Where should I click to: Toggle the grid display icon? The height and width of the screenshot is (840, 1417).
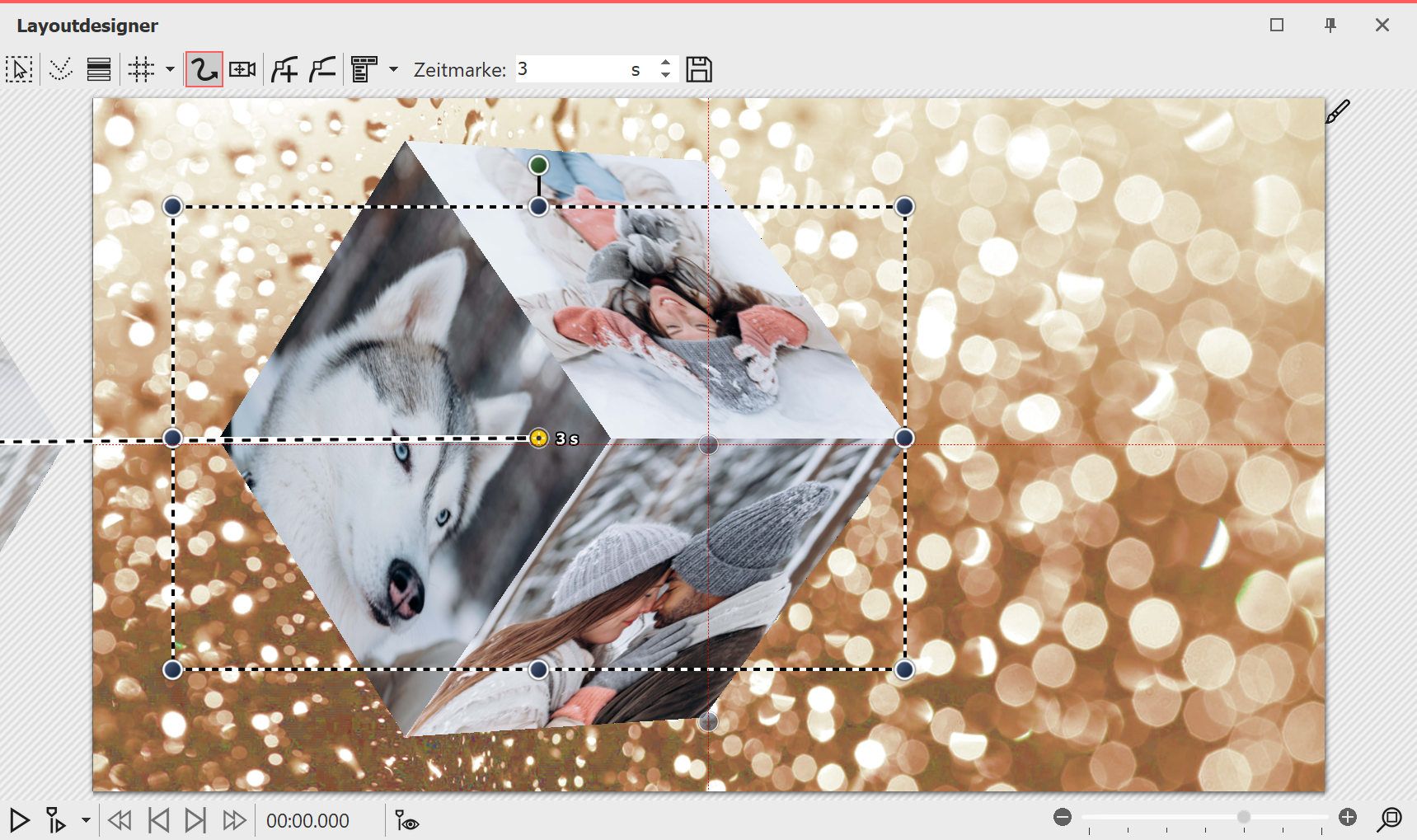(x=140, y=69)
